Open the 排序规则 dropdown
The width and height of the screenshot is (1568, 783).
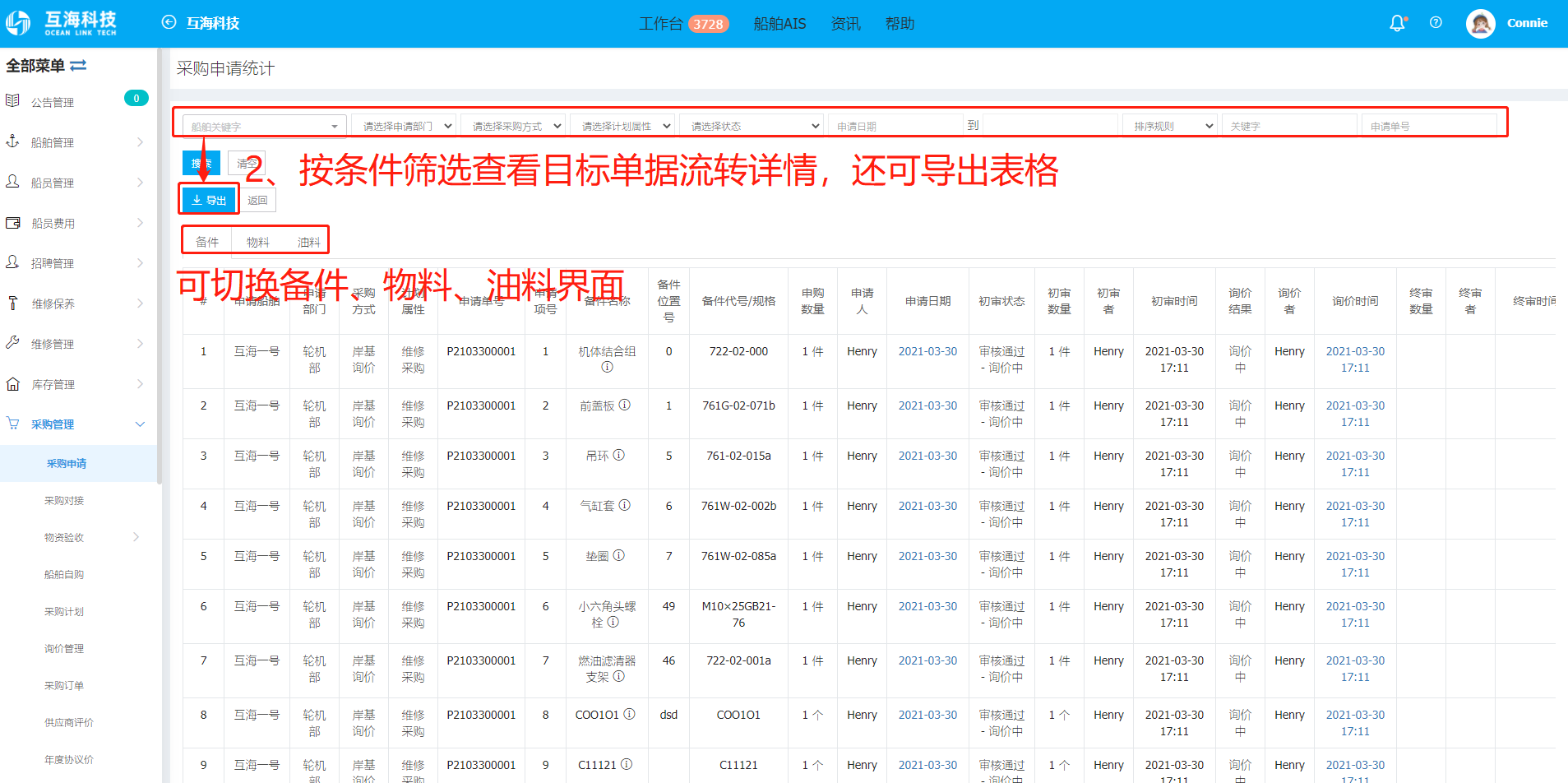click(x=1170, y=126)
